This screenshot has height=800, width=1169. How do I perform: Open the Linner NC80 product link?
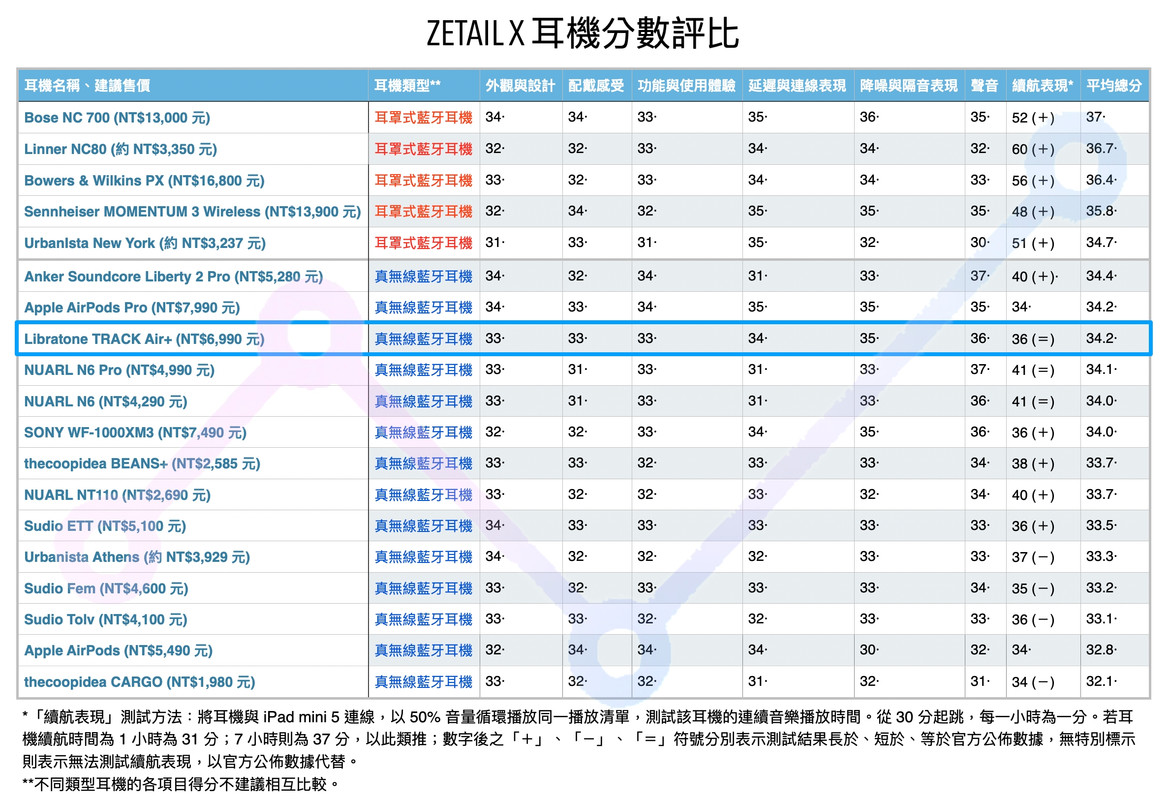(120, 149)
